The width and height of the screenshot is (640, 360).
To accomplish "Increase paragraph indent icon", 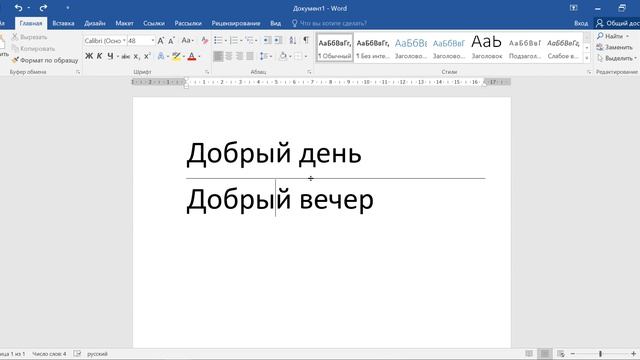I will pos(278,40).
